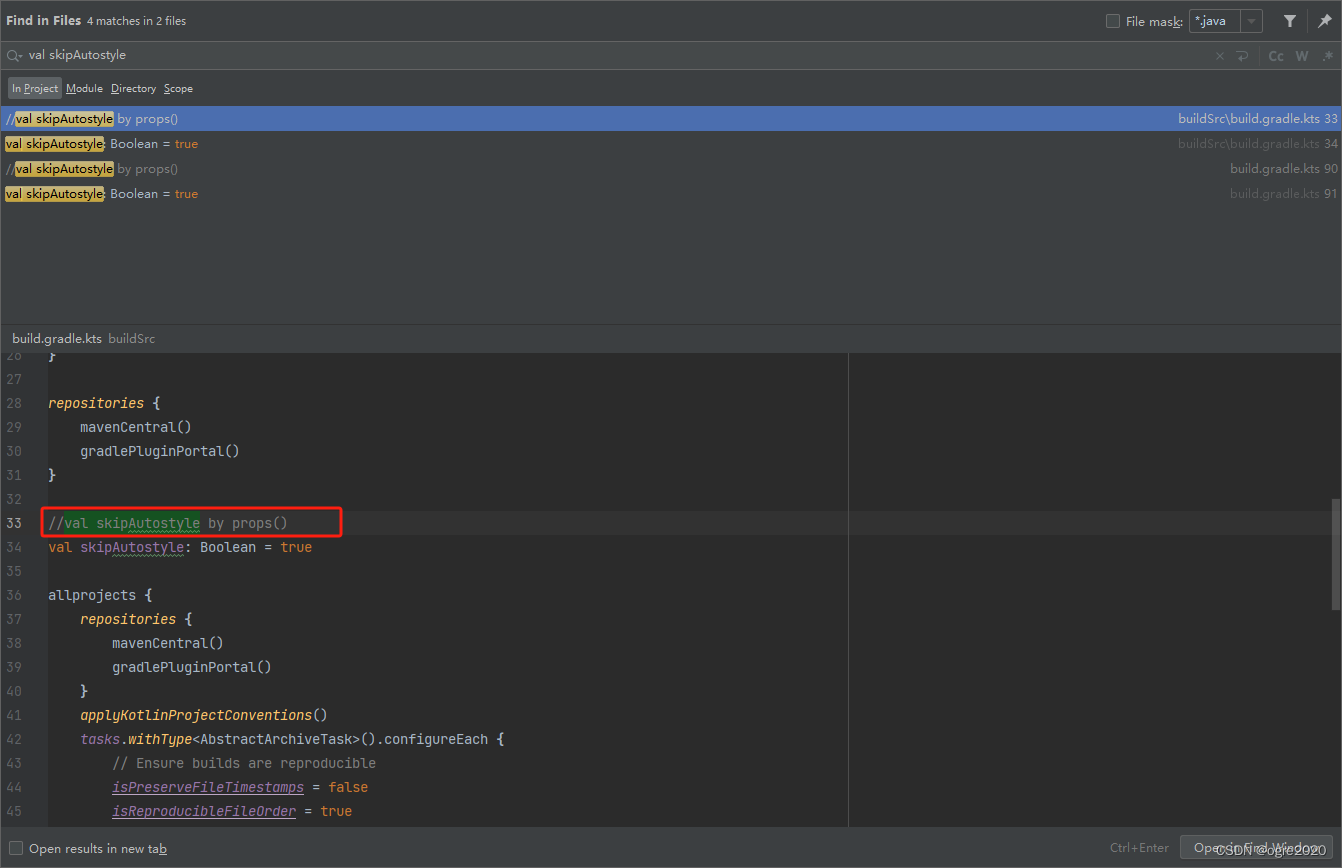Click the Open in Find Window button
1342x868 pixels.
pyautogui.click(x=1257, y=847)
